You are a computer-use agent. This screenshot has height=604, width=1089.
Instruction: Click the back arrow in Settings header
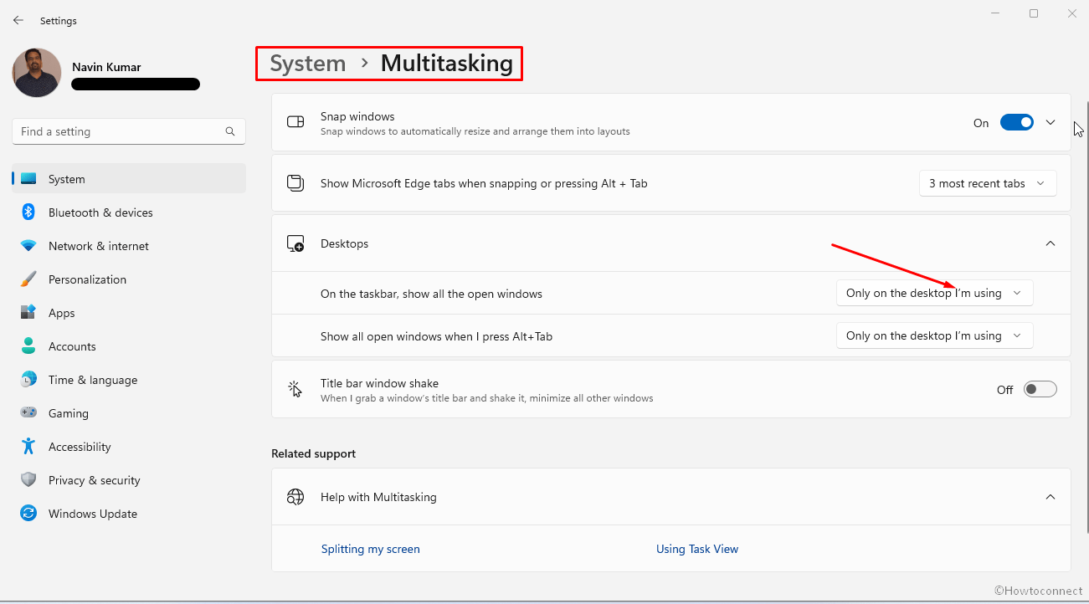(x=18, y=21)
